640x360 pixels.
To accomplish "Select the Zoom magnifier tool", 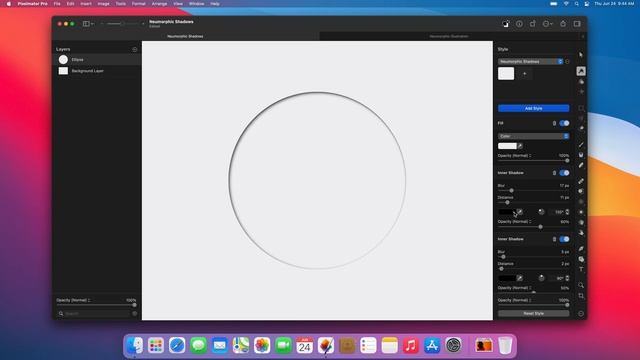I will (x=581, y=285).
